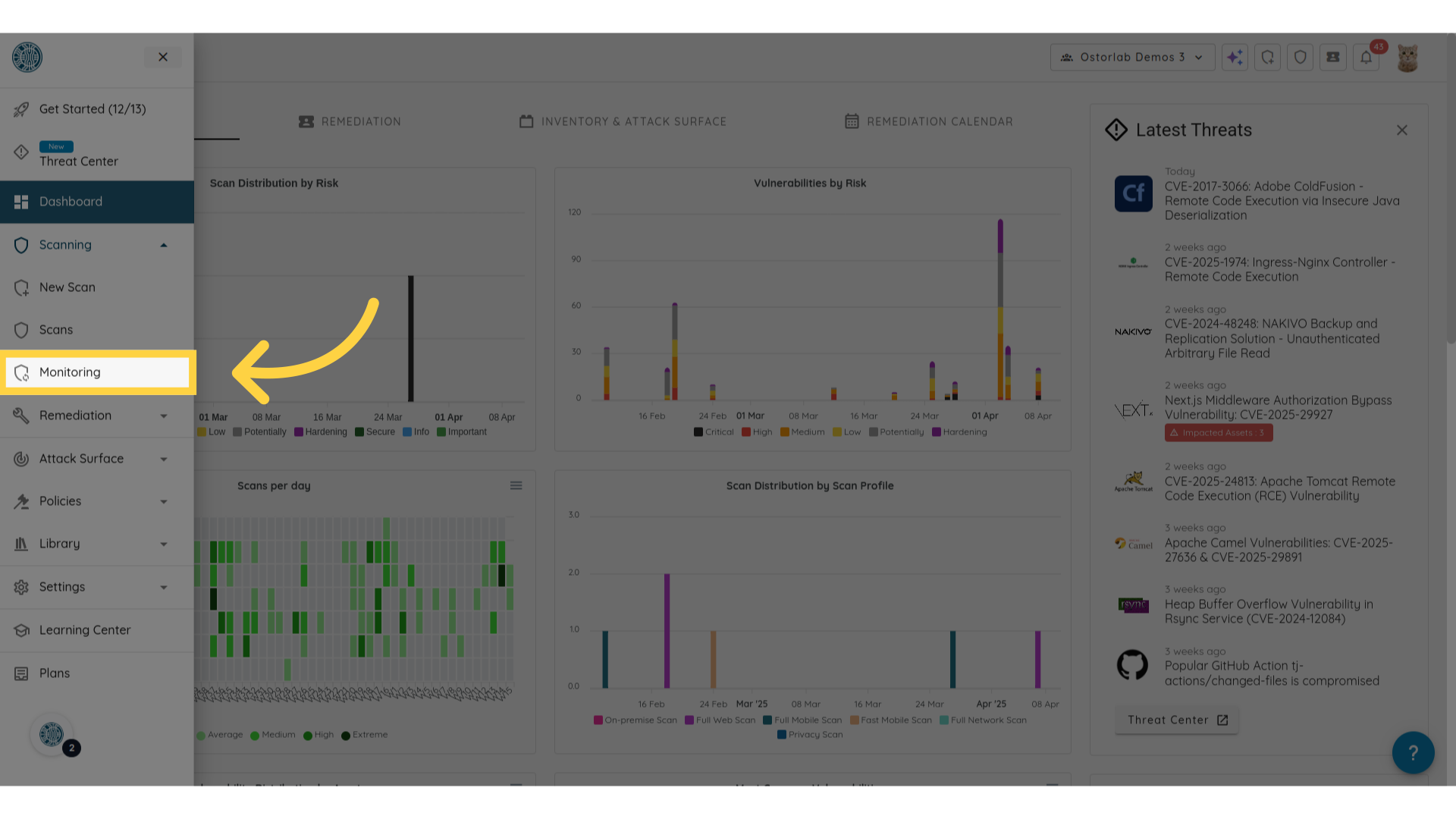Click the purple Full Web Scan bar near 16 Feb

(x=667, y=629)
